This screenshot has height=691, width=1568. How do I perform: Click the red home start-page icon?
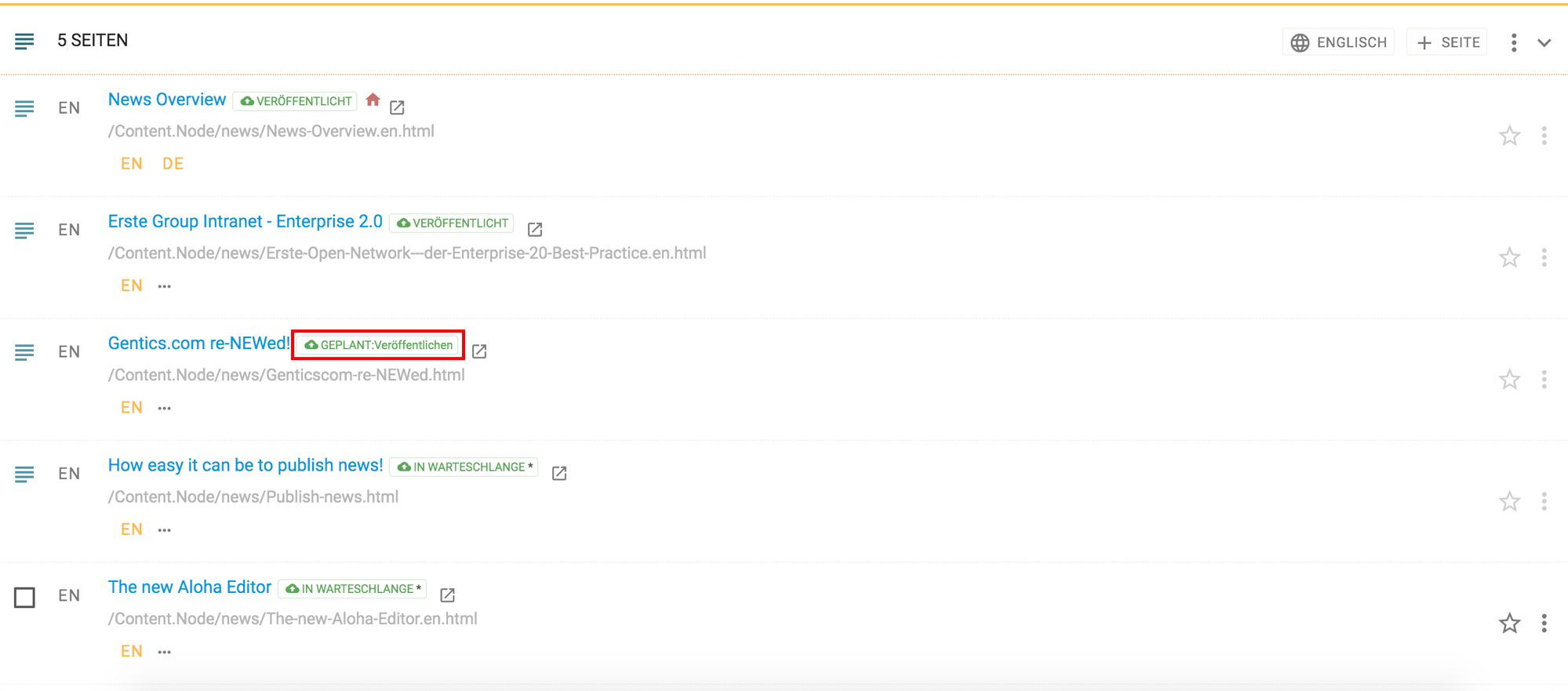point(373,100)
